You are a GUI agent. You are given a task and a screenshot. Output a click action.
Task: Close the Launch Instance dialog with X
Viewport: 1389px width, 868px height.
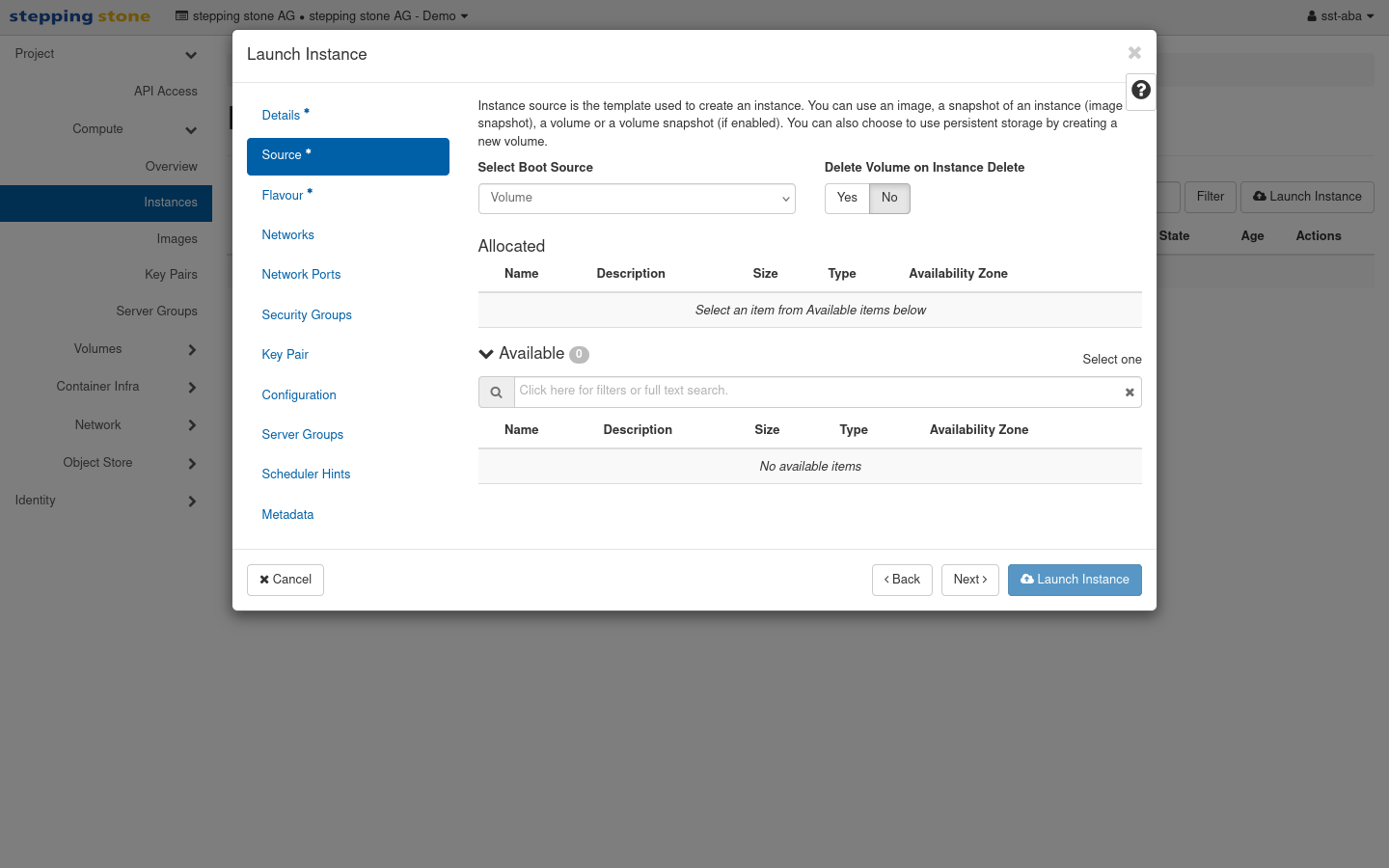pos(1134,53)
